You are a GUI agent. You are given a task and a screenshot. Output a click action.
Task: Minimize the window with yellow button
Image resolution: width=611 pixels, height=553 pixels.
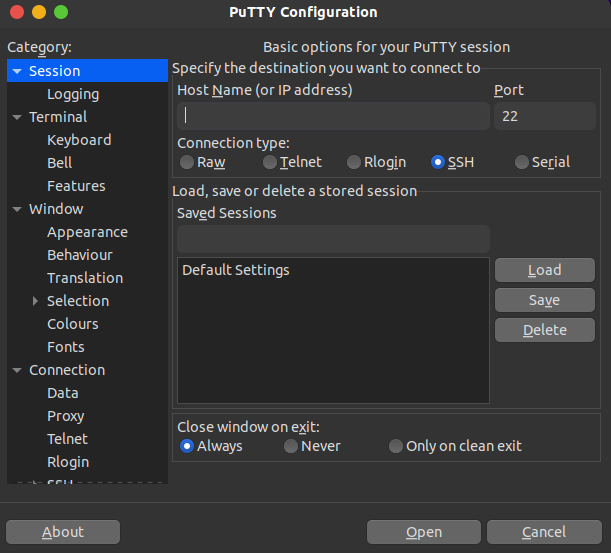click(x=39, y=12)
